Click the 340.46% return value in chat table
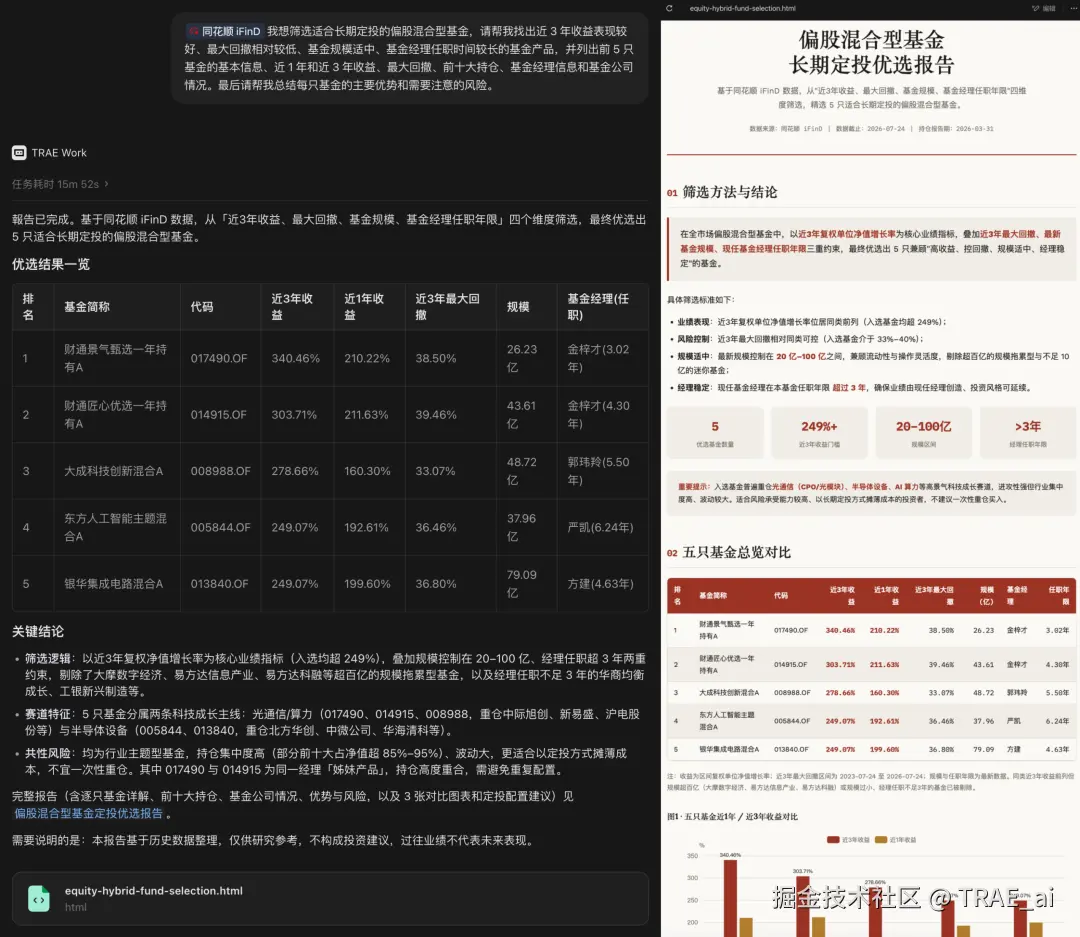Viewport: 1080px width, 937px height. [295, 358]
